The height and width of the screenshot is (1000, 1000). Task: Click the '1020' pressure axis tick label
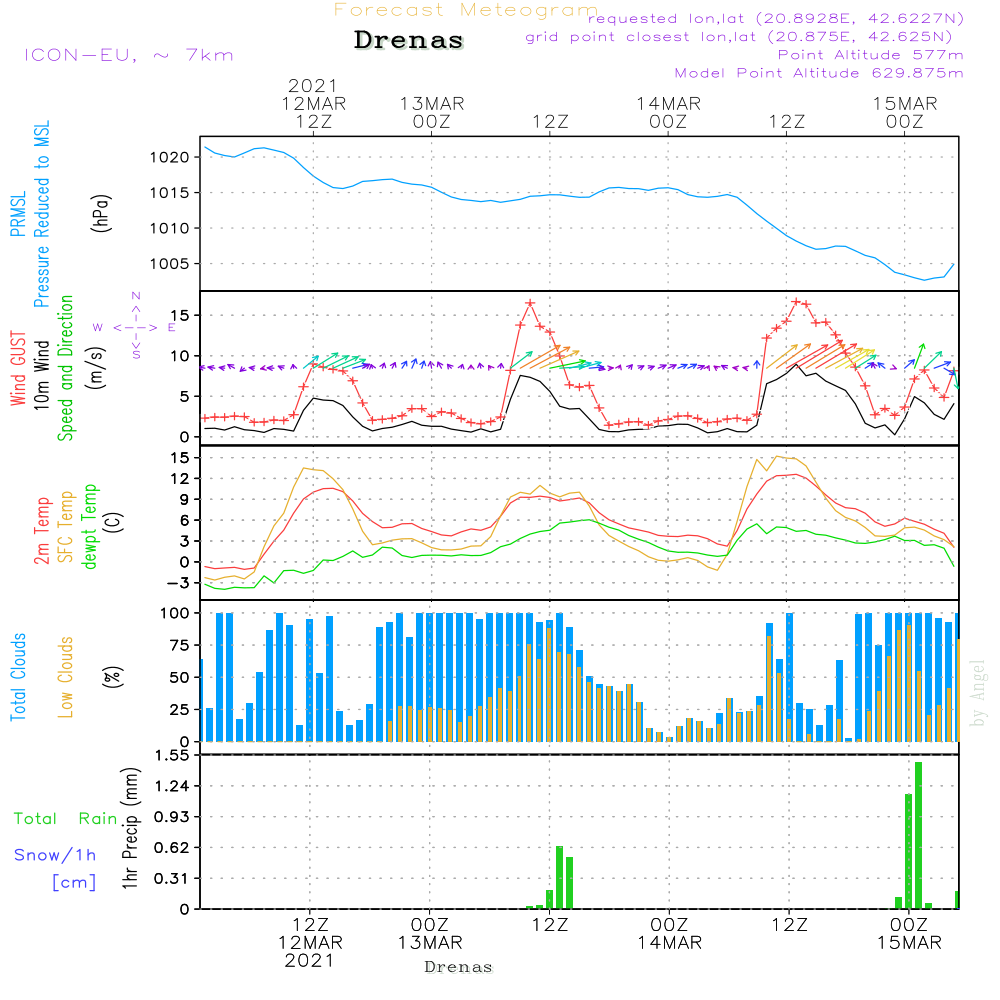click(x=170, y=158)
